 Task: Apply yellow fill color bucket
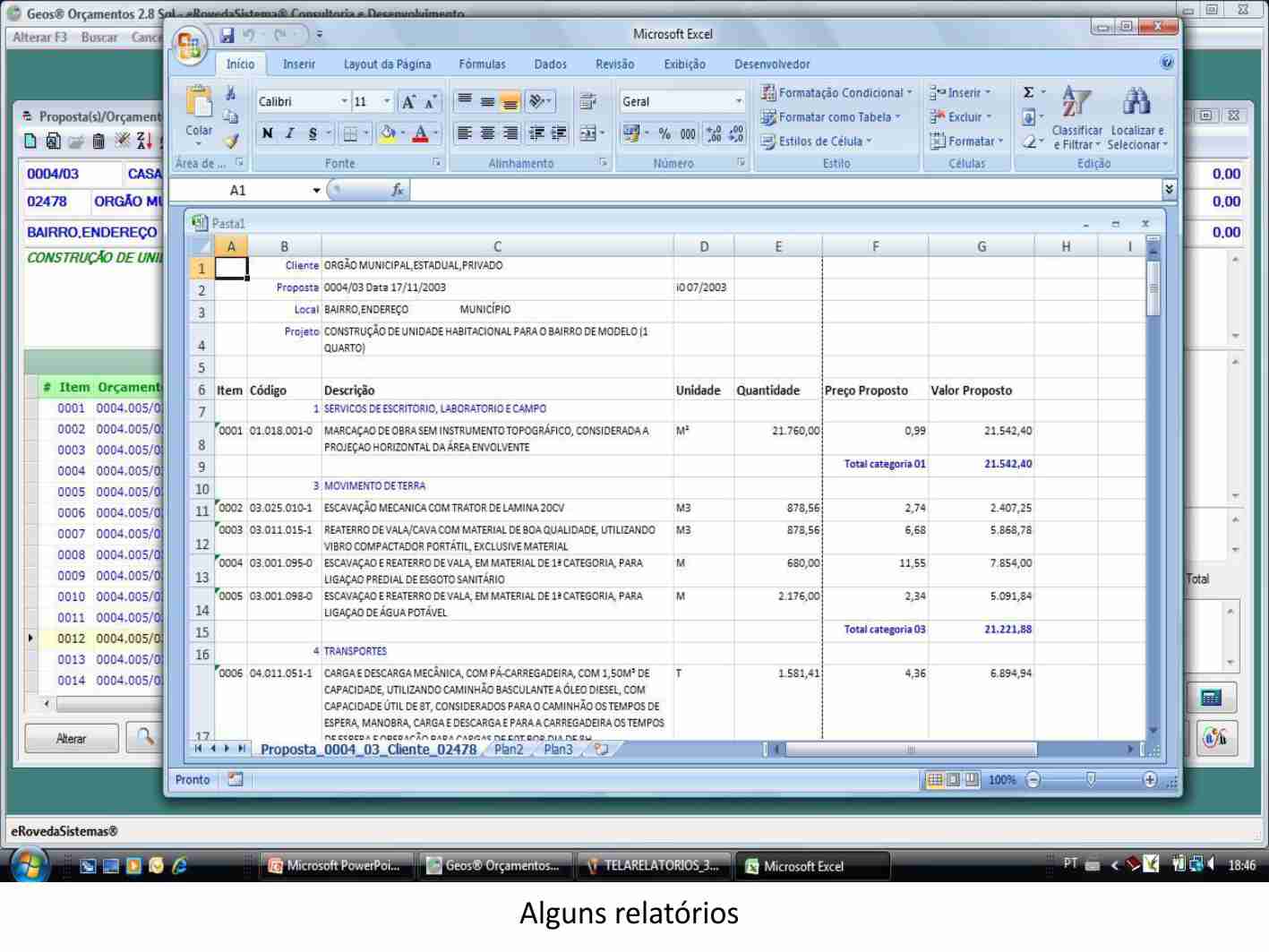(x=388, y=133)
